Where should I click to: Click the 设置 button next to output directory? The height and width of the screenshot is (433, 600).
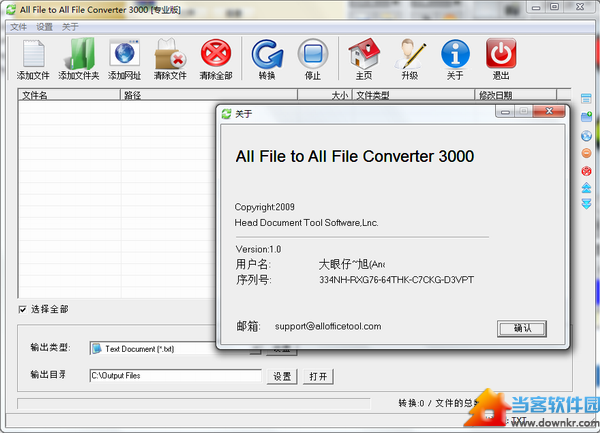click(282, 376)
